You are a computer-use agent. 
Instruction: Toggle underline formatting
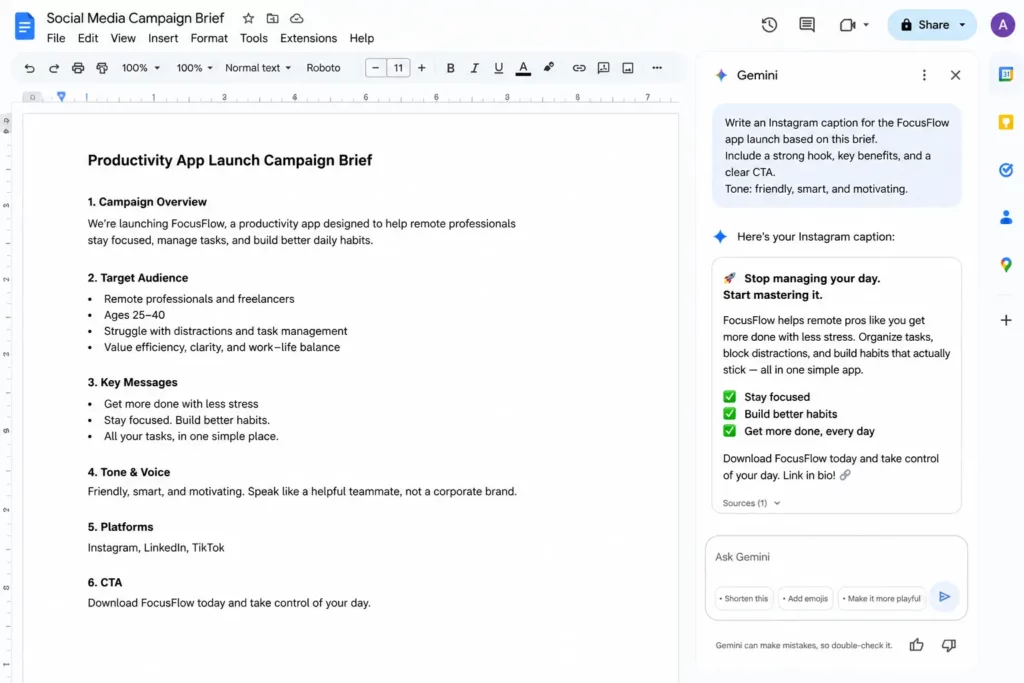(498, 68)
